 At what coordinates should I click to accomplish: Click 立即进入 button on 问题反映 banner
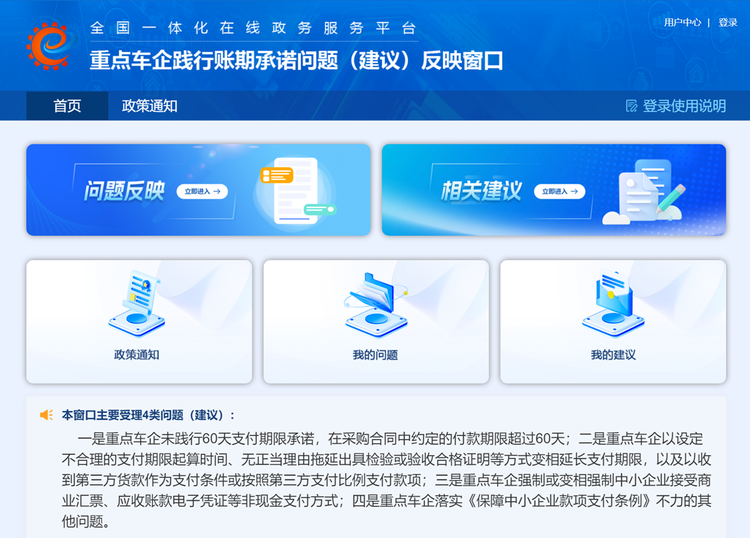point(202,191)
